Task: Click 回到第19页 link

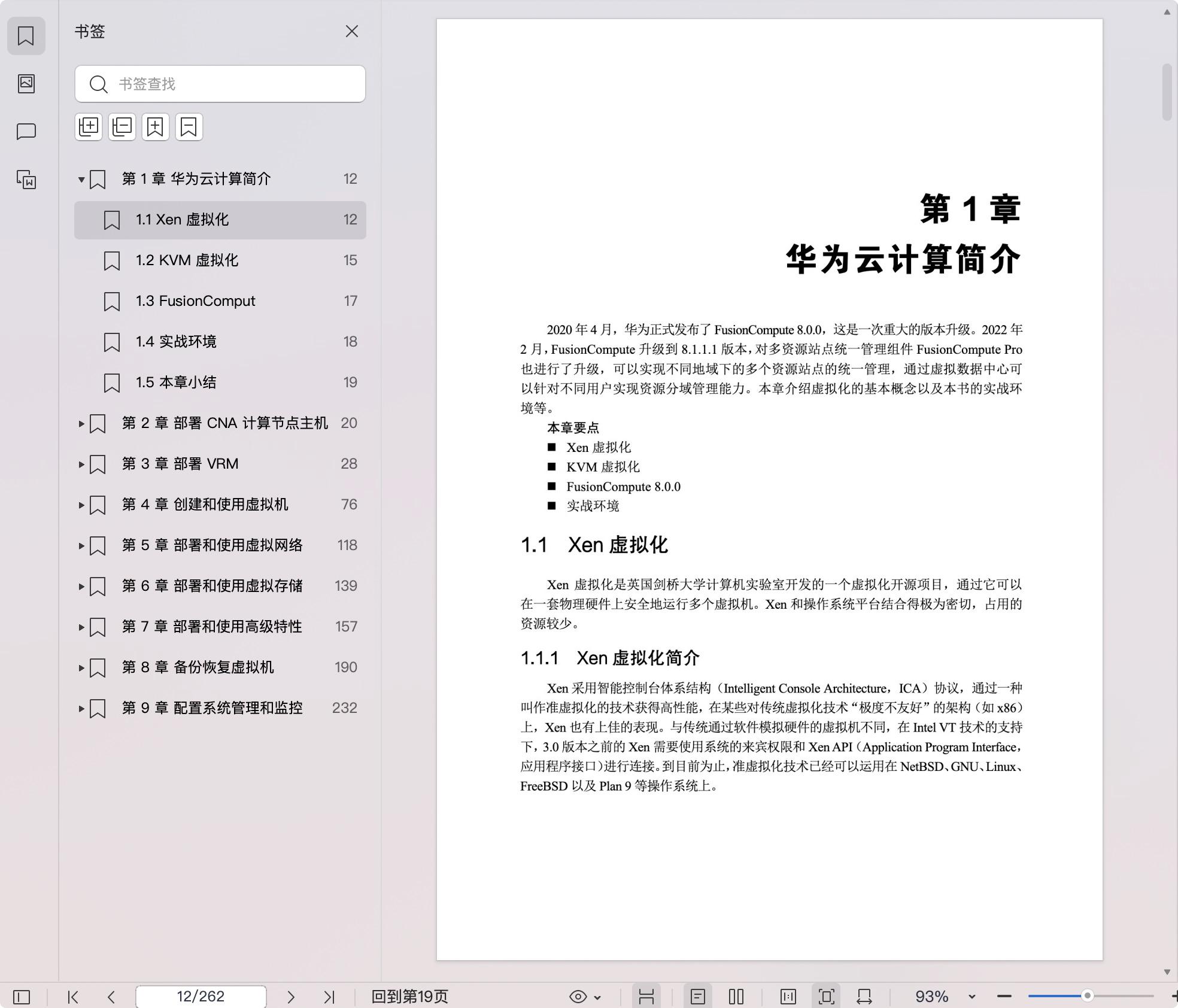Action: pyautogui.click(x=409, y=997)
